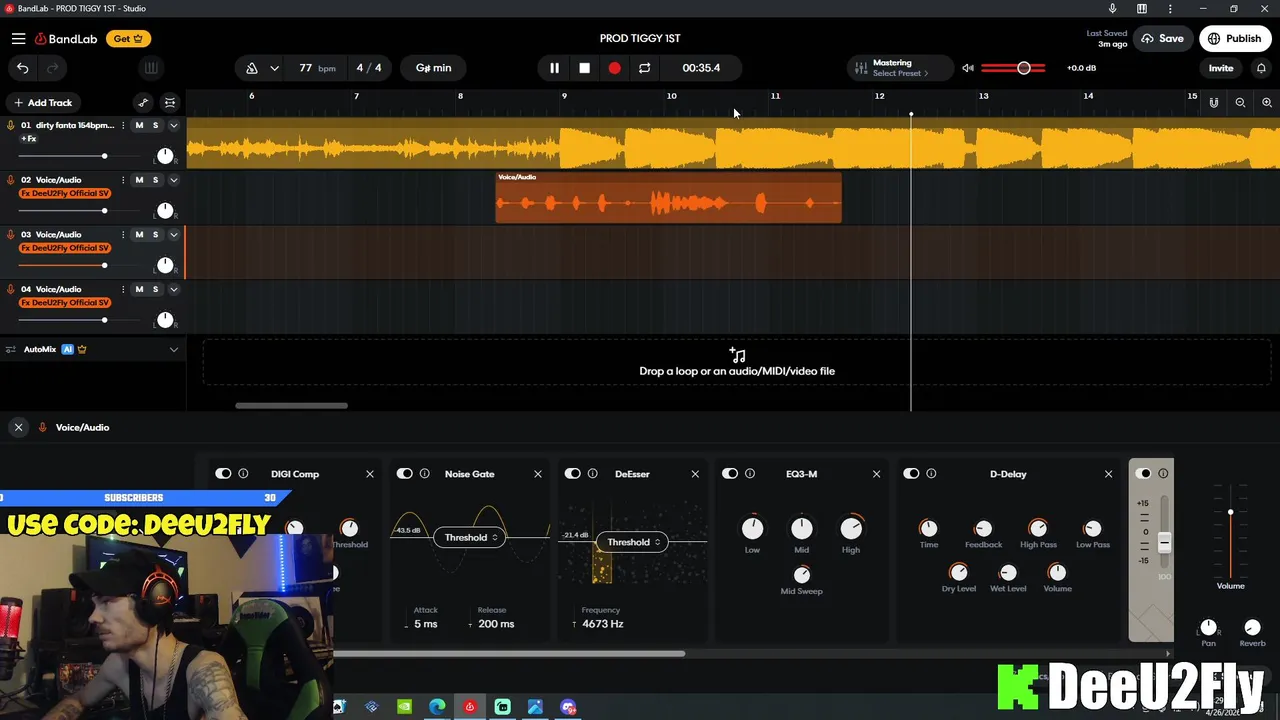The image size is (1280, 720).
Task: Remove the DIGI Comp effect
Action: point(369,474)
